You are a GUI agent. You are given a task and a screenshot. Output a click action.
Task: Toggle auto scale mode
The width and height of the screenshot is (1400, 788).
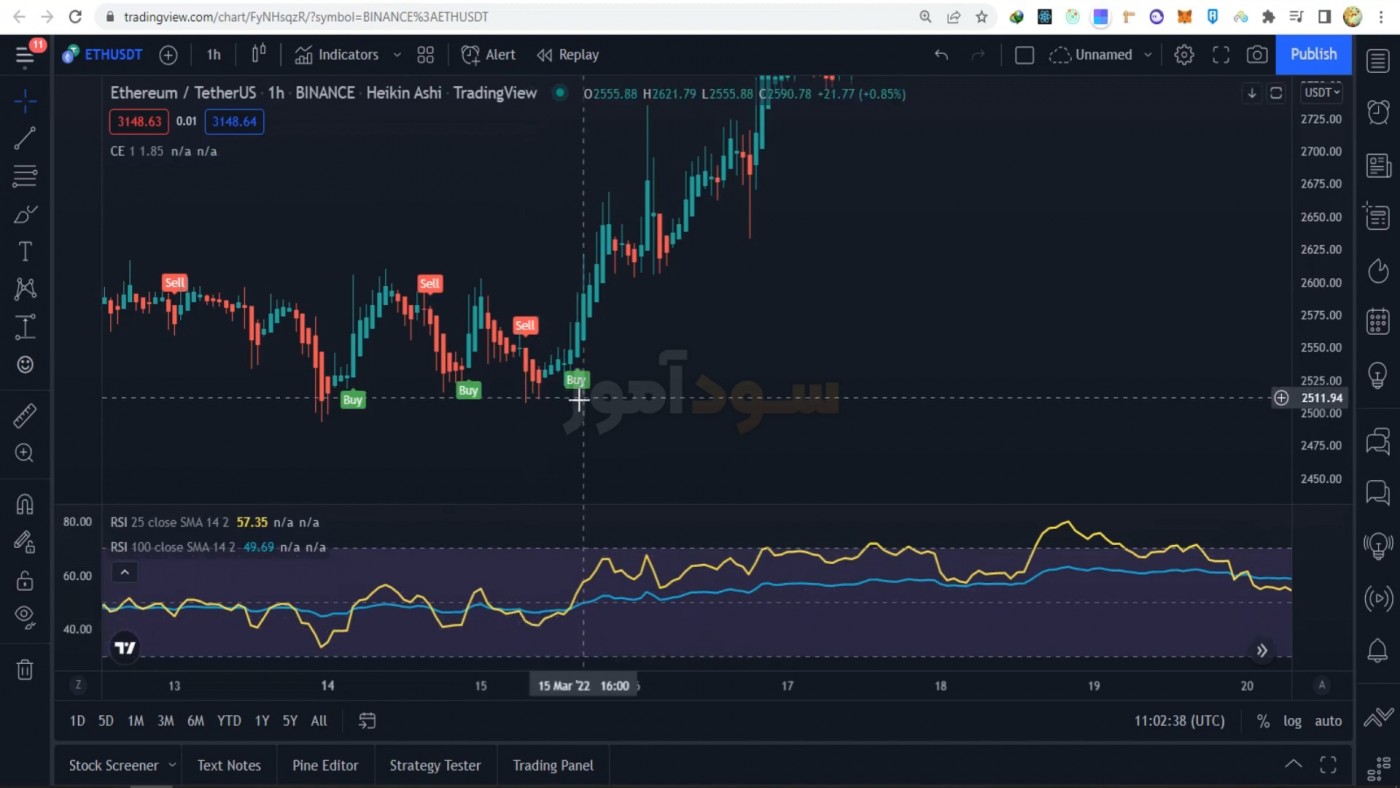pos(1328,721)
